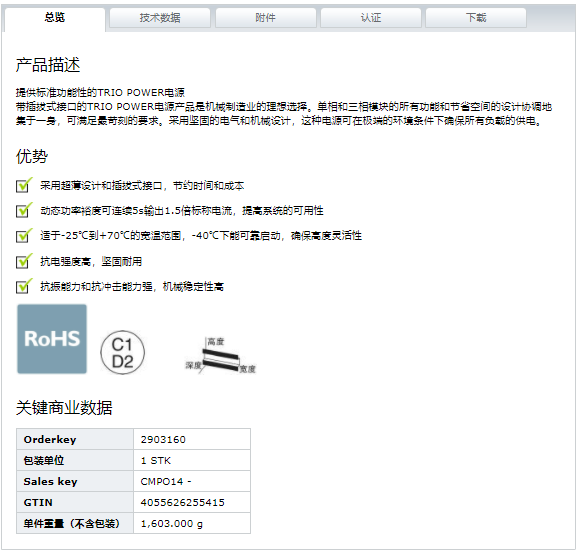This screenshot has height=552, width=578.
Task: Click the checkmark beside the high dielectric strength advantage
Action: pos(24,261)
